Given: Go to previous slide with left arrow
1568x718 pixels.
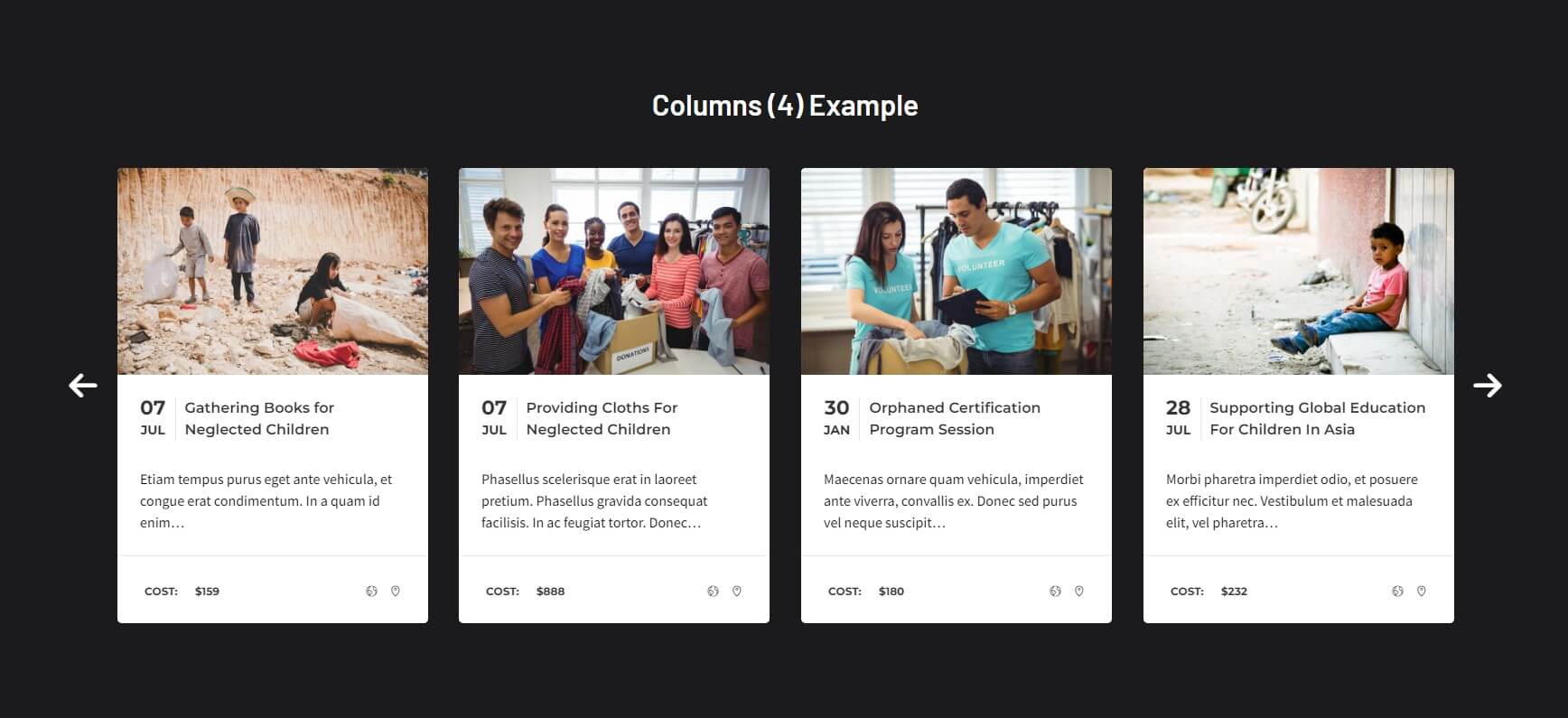Looking at the screenshot, I should click(x=83, y=386).
